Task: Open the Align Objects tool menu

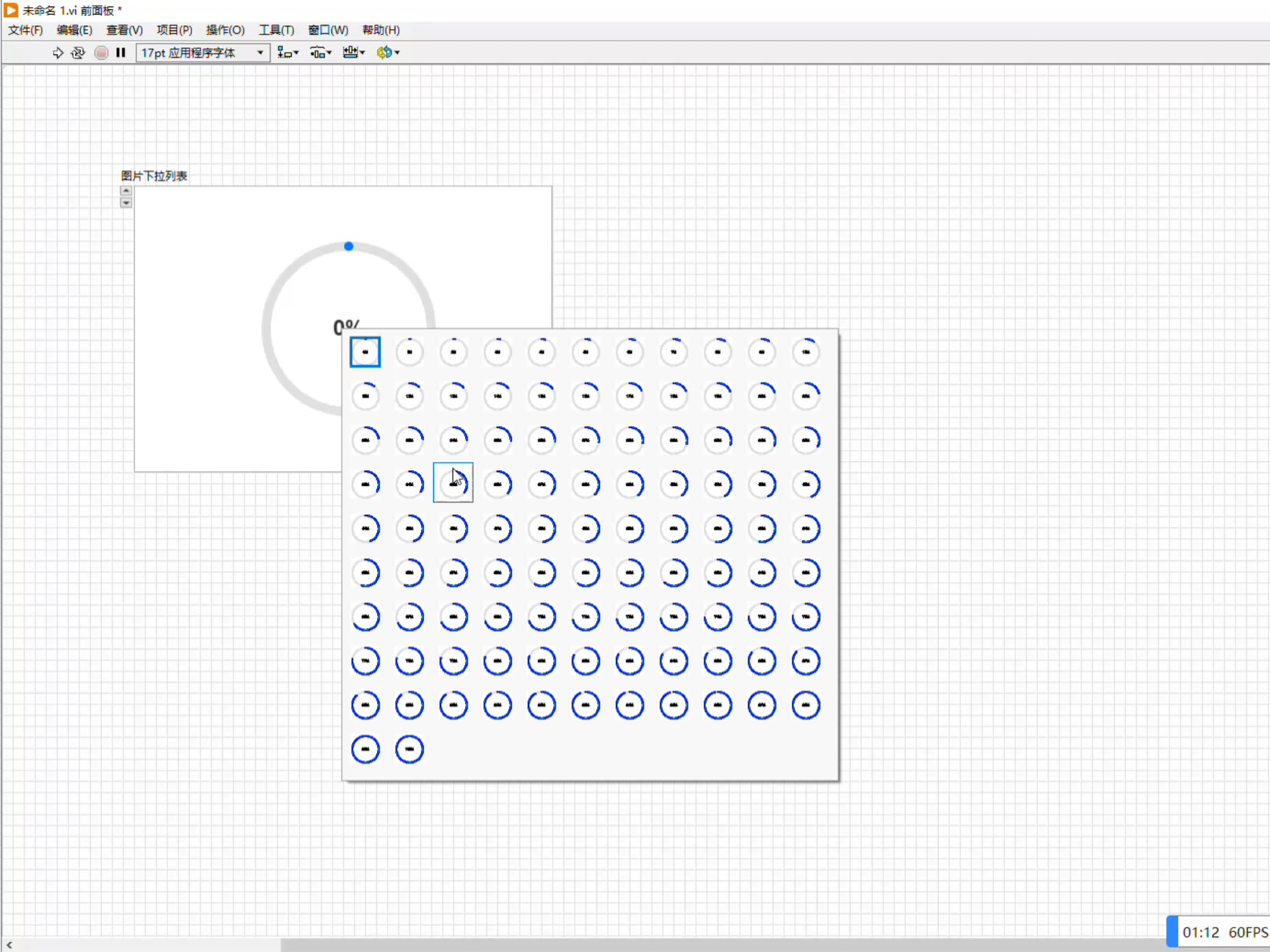Action: pyautogui.click(x=287, y=53)
